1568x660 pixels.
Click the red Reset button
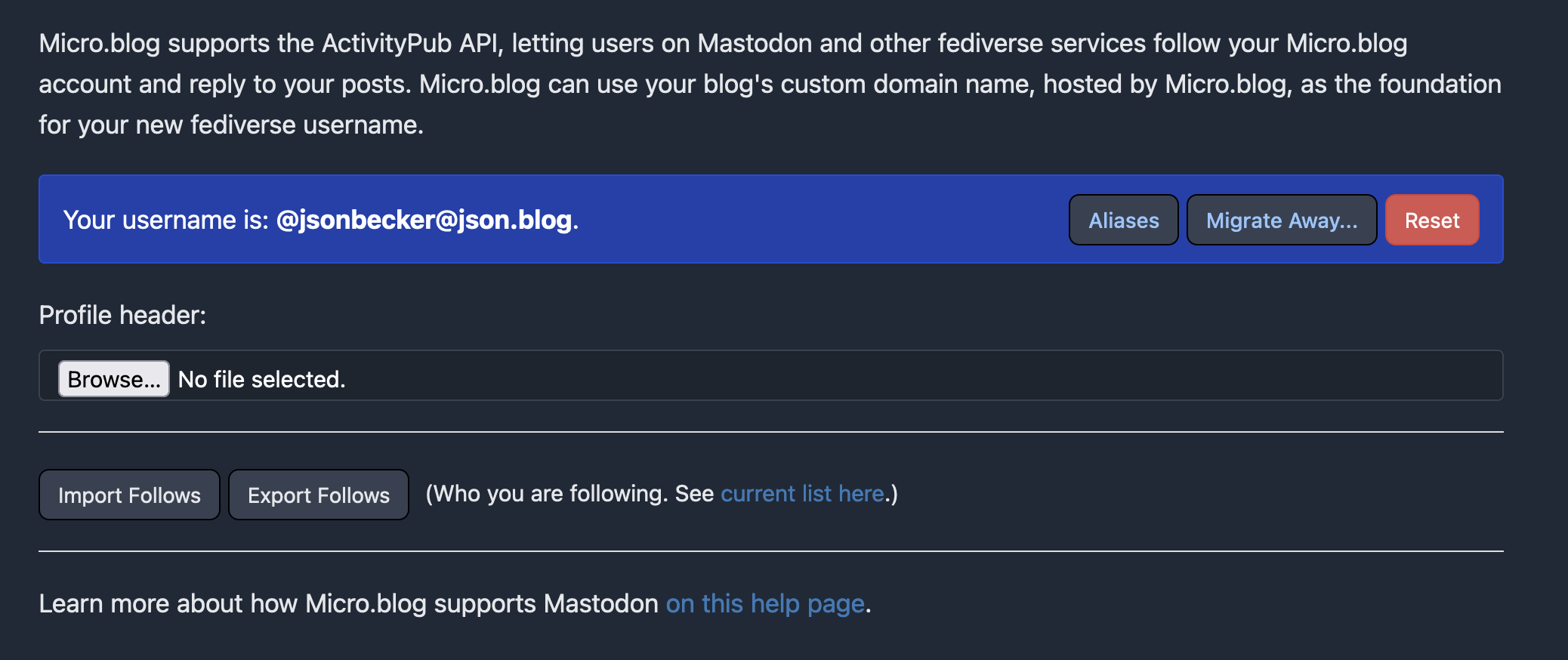(1432, 220)
